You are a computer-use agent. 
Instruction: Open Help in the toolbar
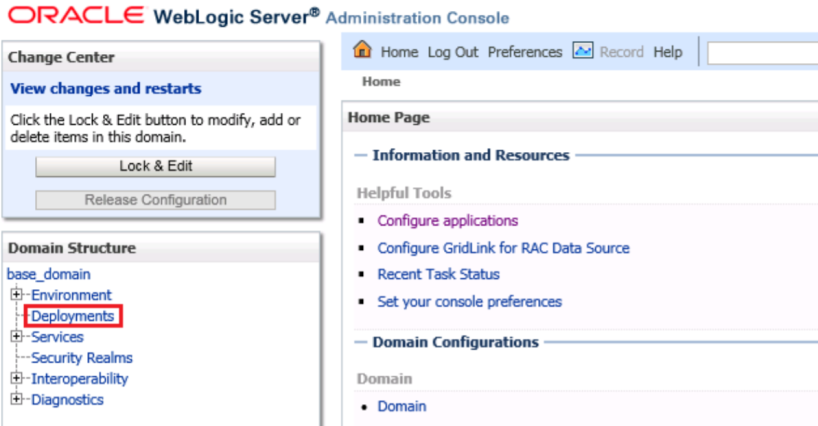click(668, 52)
